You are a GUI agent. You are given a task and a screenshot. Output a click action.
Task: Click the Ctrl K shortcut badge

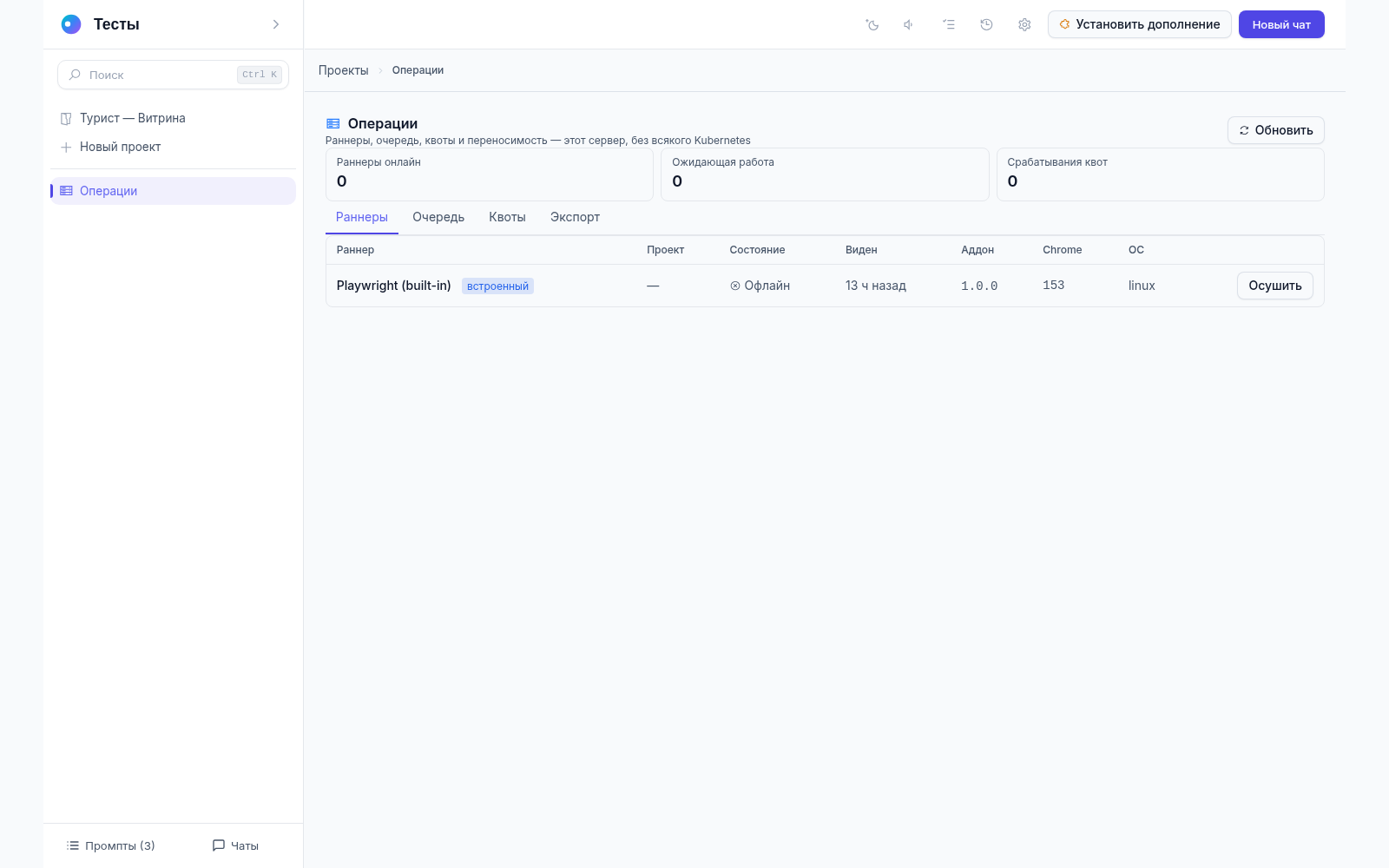260,75
